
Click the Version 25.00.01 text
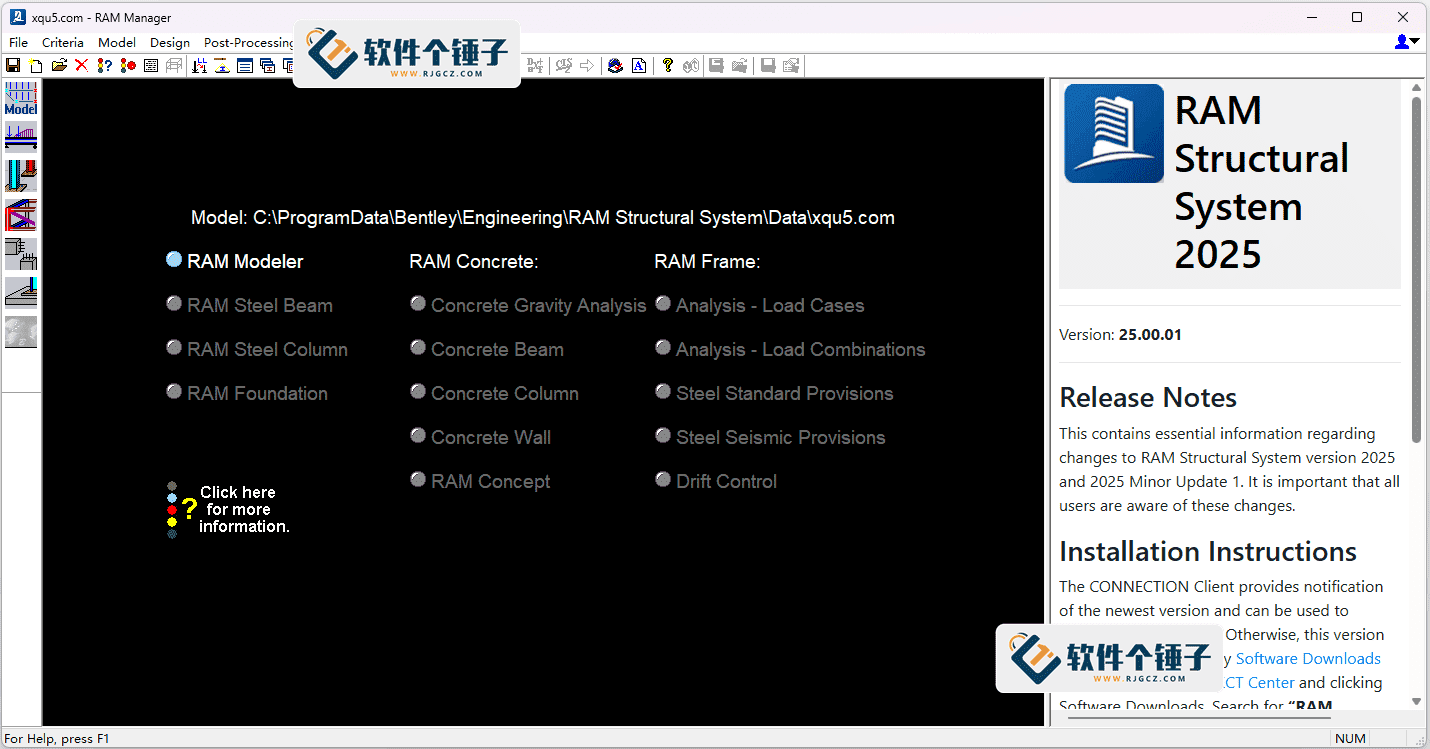click(x=1120, y=335)
